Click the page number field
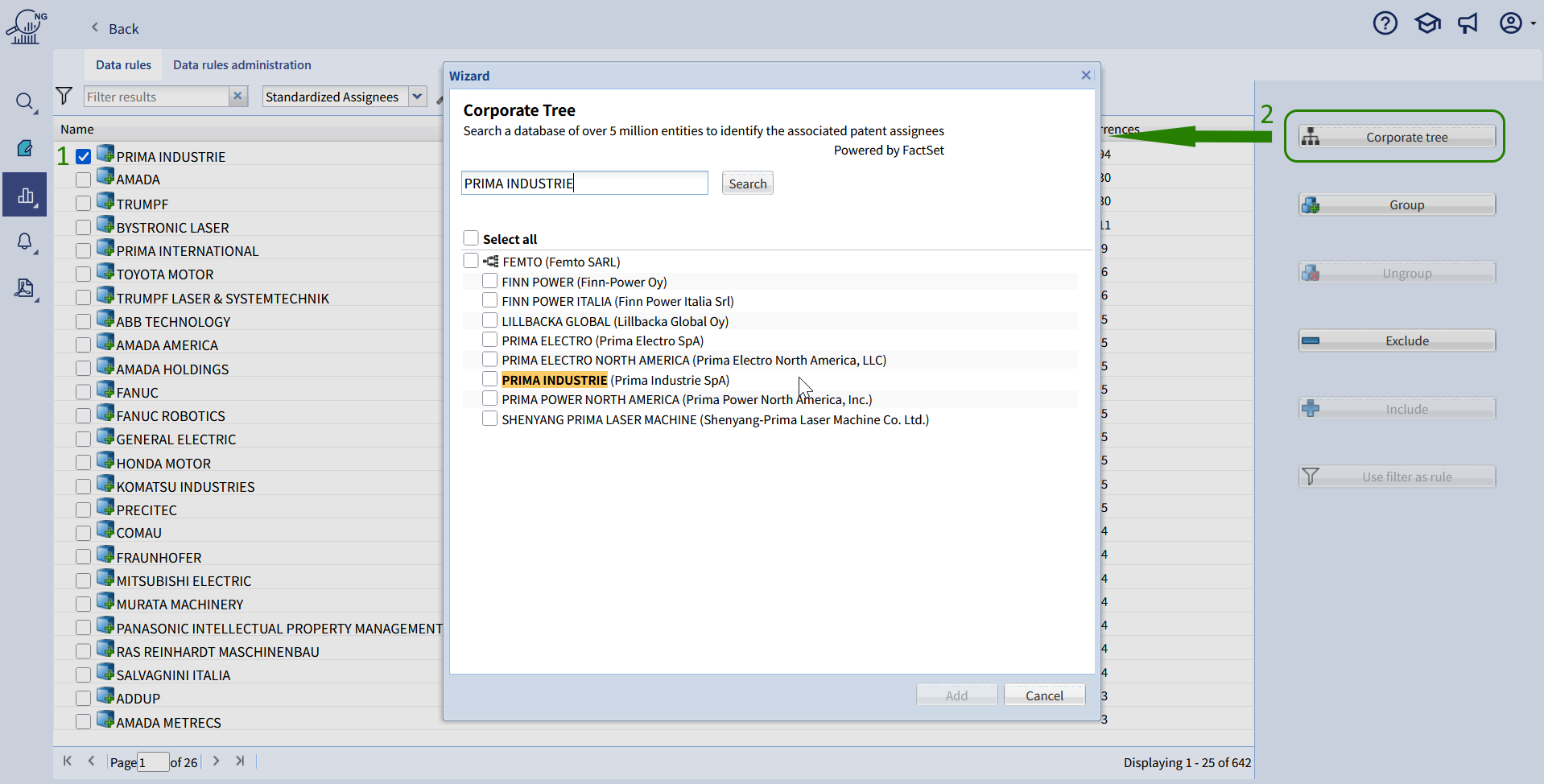 (153, 761)
